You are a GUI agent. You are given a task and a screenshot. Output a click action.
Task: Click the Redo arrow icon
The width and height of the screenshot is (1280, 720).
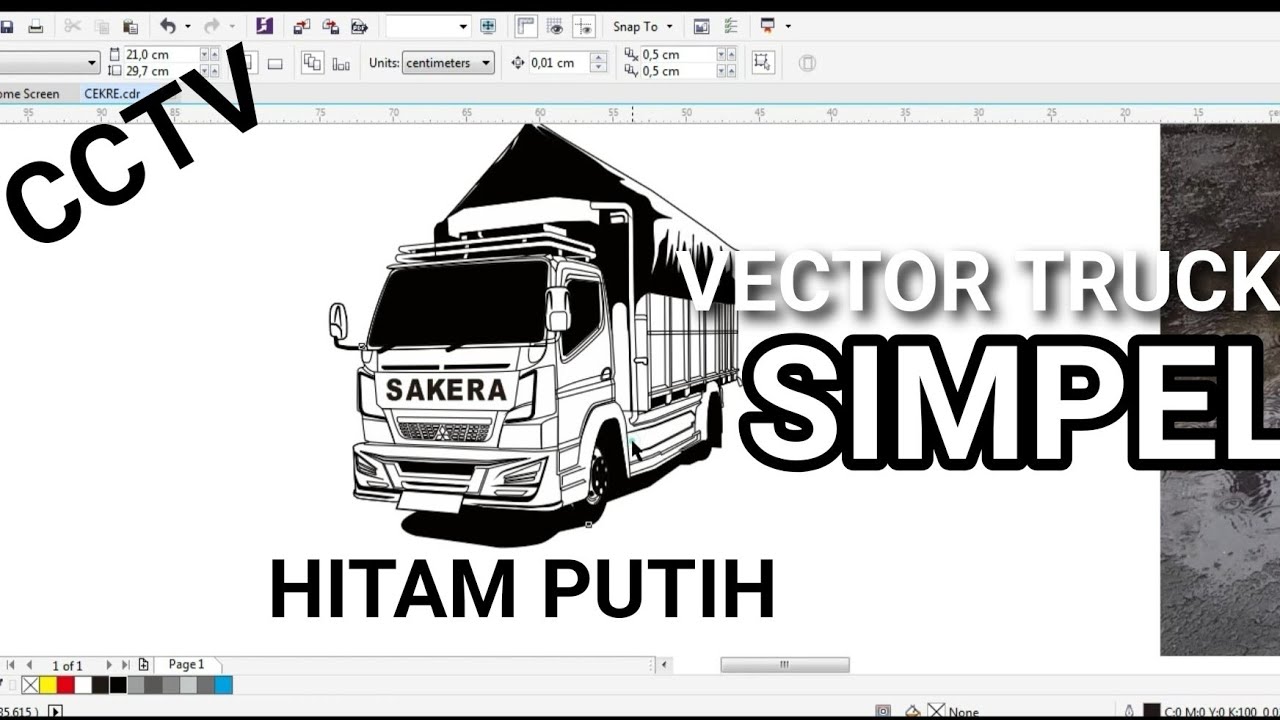pyautogui.click(x=211, y=27)
